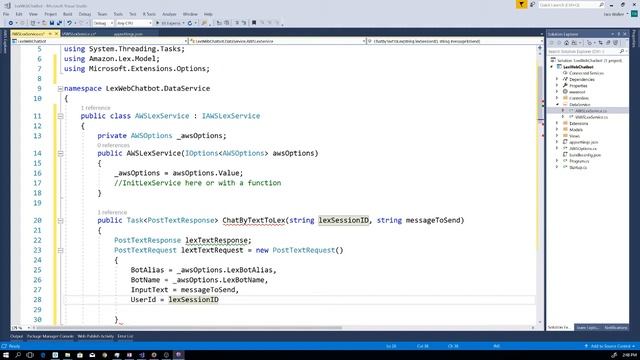Click the Undo arrow icon
Screen dimensions: 640x360
point(69,23)
